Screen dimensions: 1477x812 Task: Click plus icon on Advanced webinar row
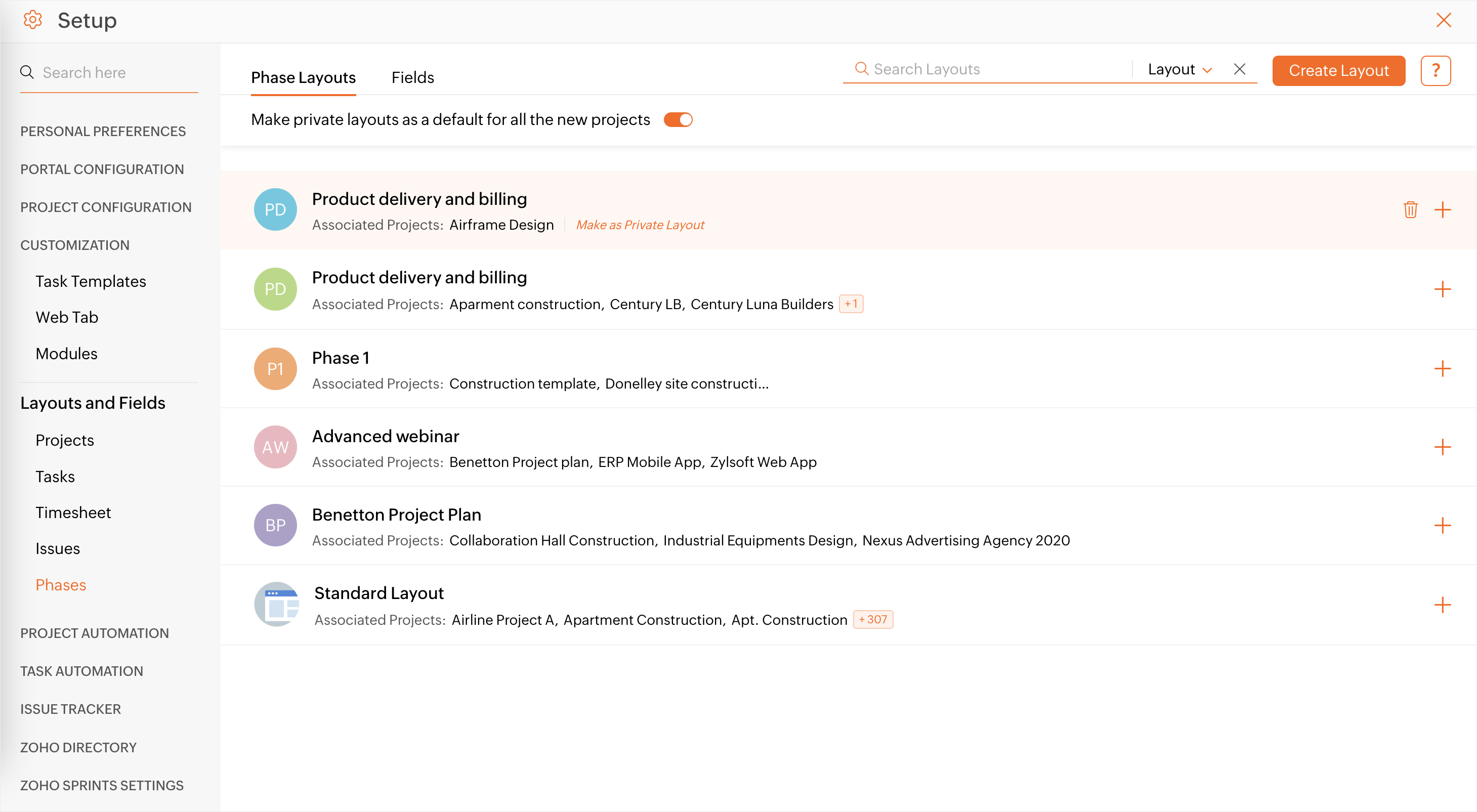tap(1442, 447)
